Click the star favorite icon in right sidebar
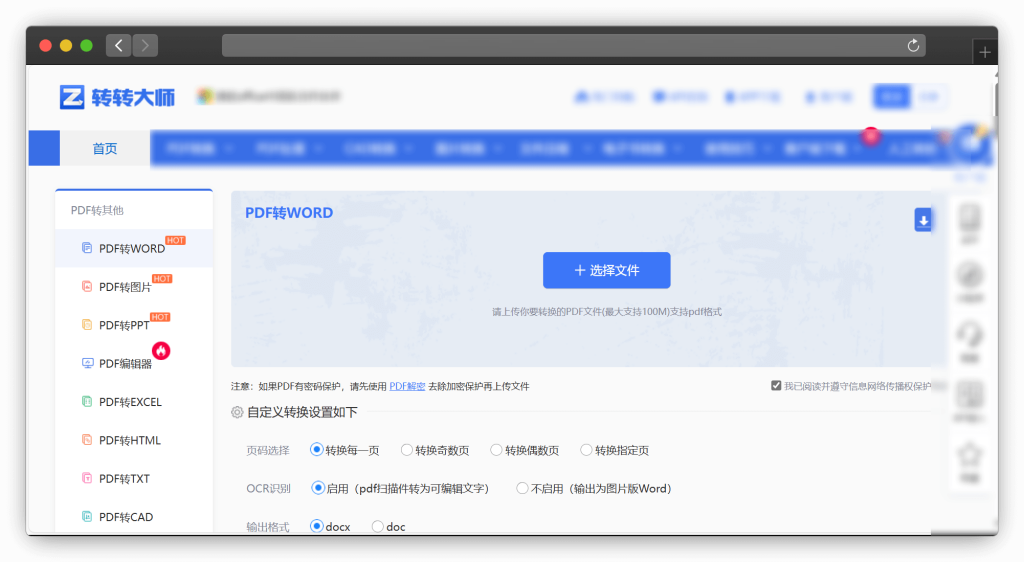The height and width of the screenshot is (562, 1024). 970,455
